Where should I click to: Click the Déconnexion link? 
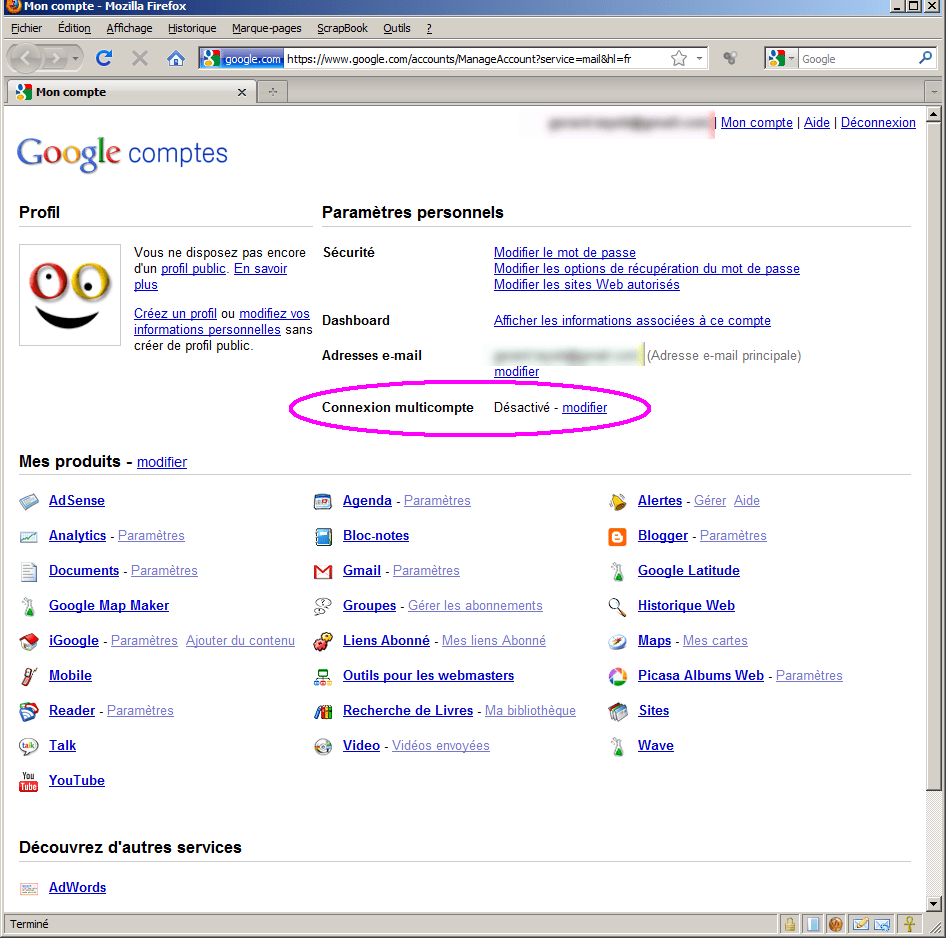[x=878, y=122]
